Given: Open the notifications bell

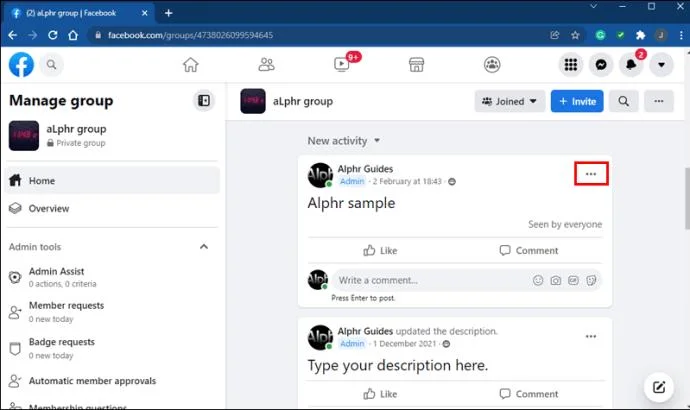Looking at the screenshot, I should coord(631,65).
